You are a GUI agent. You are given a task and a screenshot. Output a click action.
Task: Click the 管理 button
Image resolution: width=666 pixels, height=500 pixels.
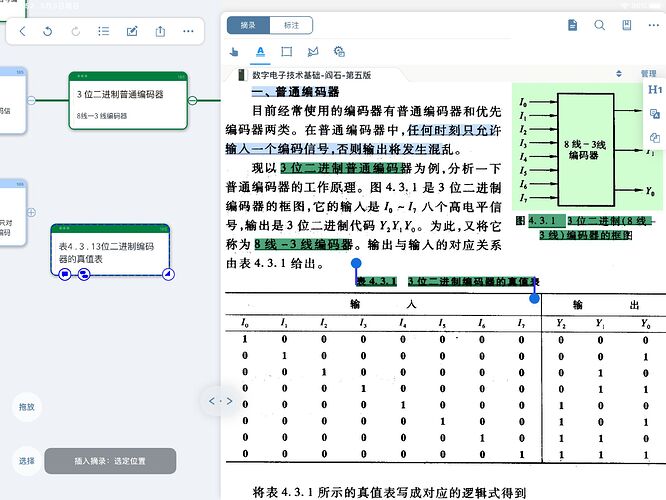(649, 74)
